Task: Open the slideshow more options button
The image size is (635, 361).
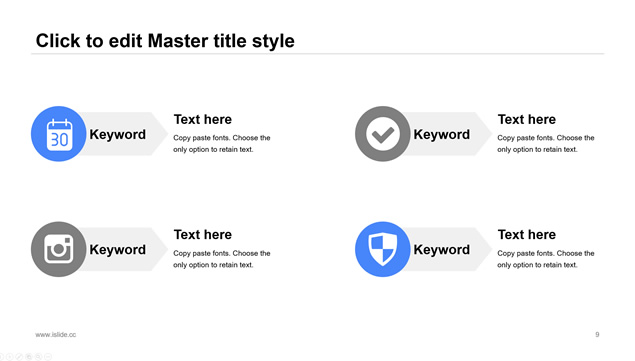Action: (x=48, y=357)
